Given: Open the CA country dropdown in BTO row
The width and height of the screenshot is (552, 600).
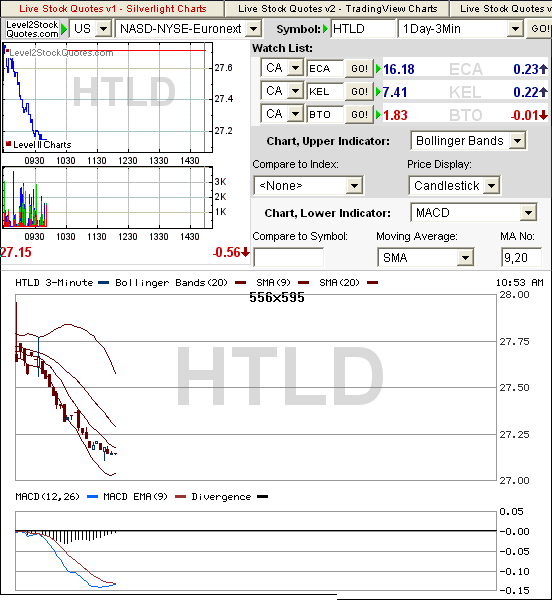Looking at the screenshot, I should 282,114.
